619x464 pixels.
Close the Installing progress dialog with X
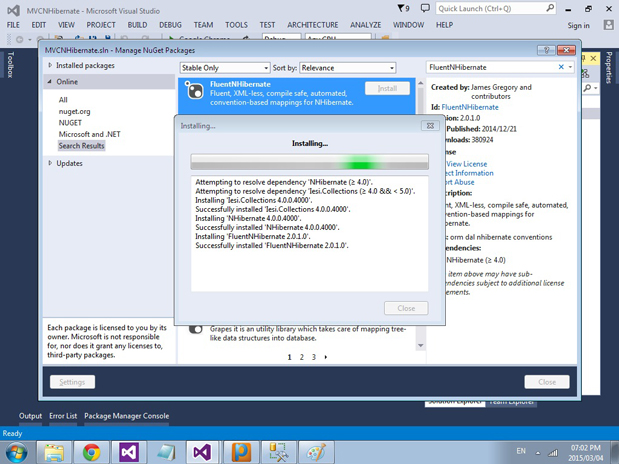[x=430, y=126]
